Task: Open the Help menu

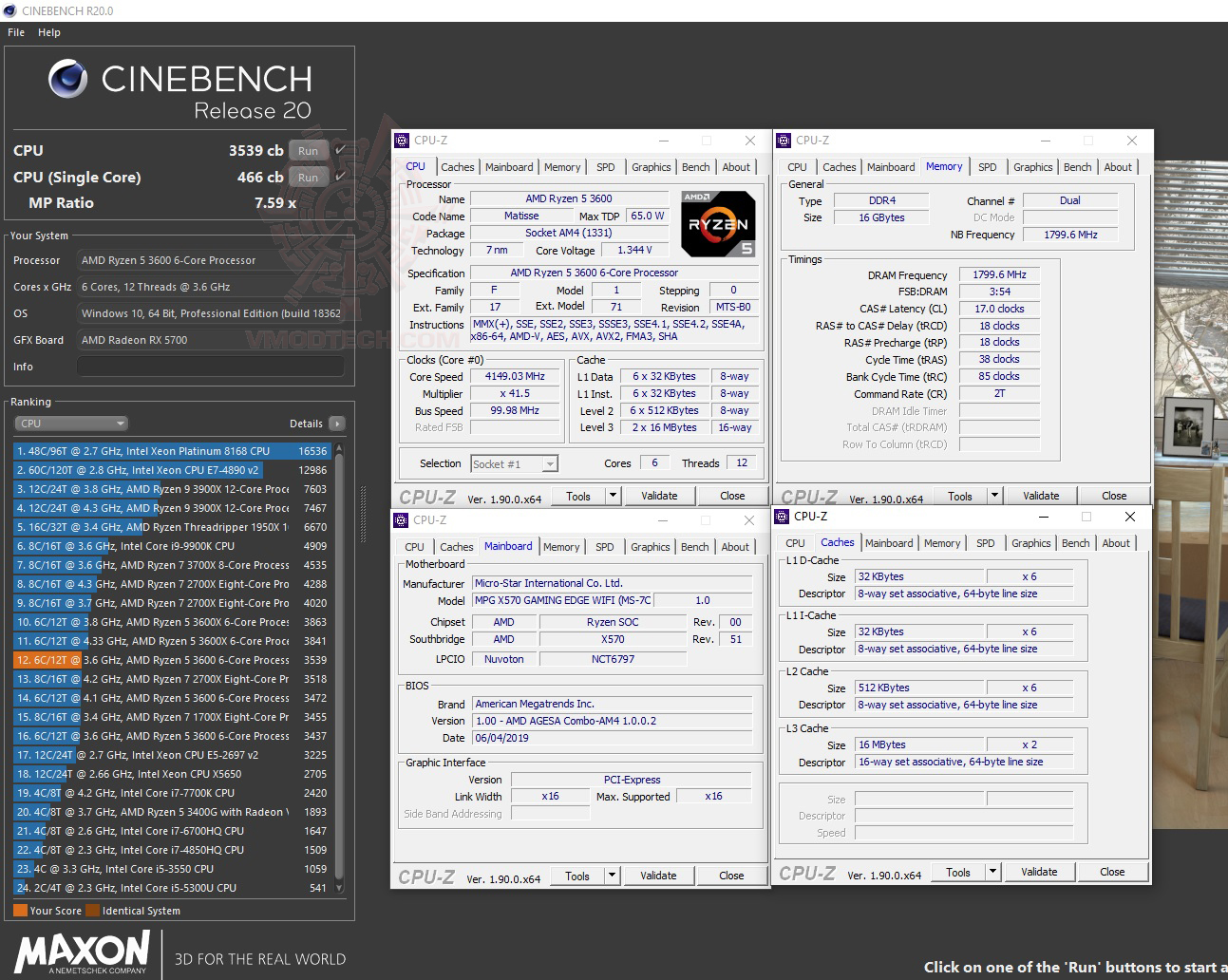Action: tap(49, 32)
